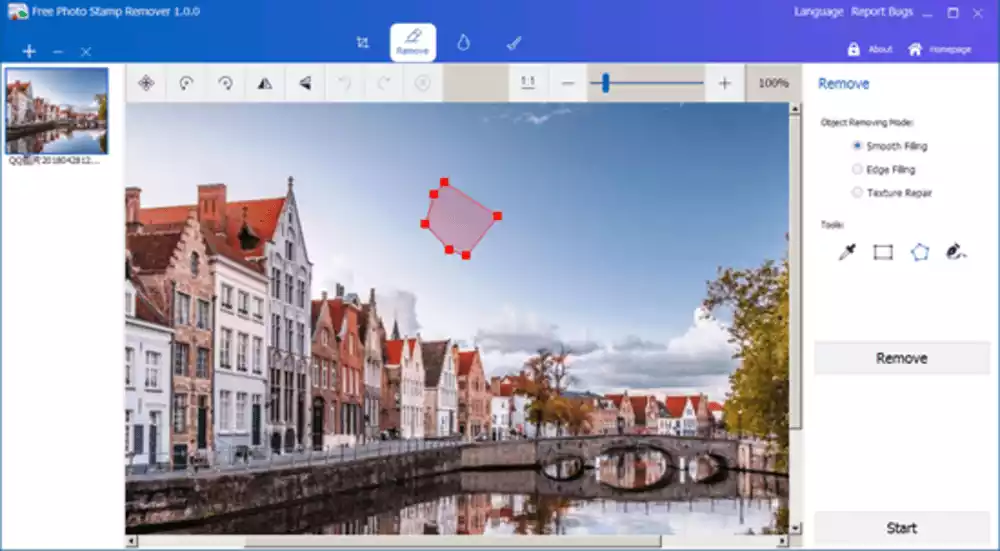1000x551 pixels.
Task: Click the vertical scrollbar down arrow
Action: point(795,528)
